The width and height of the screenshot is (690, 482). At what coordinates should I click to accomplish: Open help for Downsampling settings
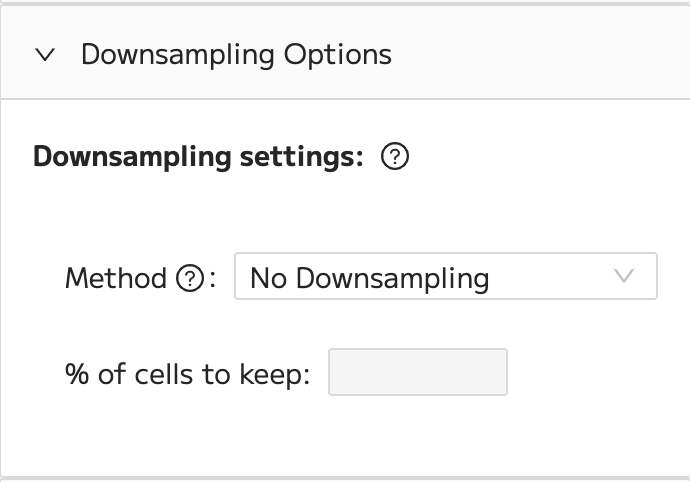point(395,156)
